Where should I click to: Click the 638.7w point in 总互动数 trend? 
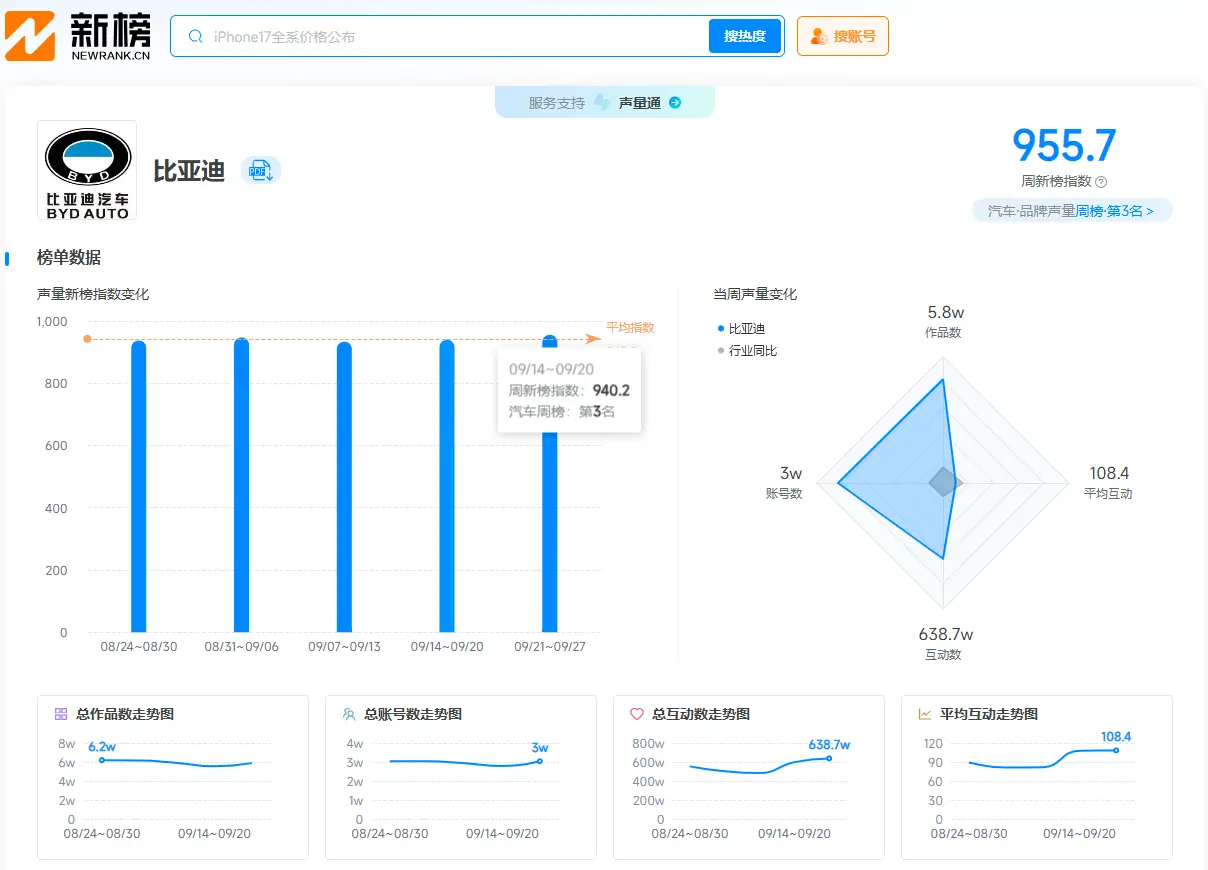tap(829, 758)
